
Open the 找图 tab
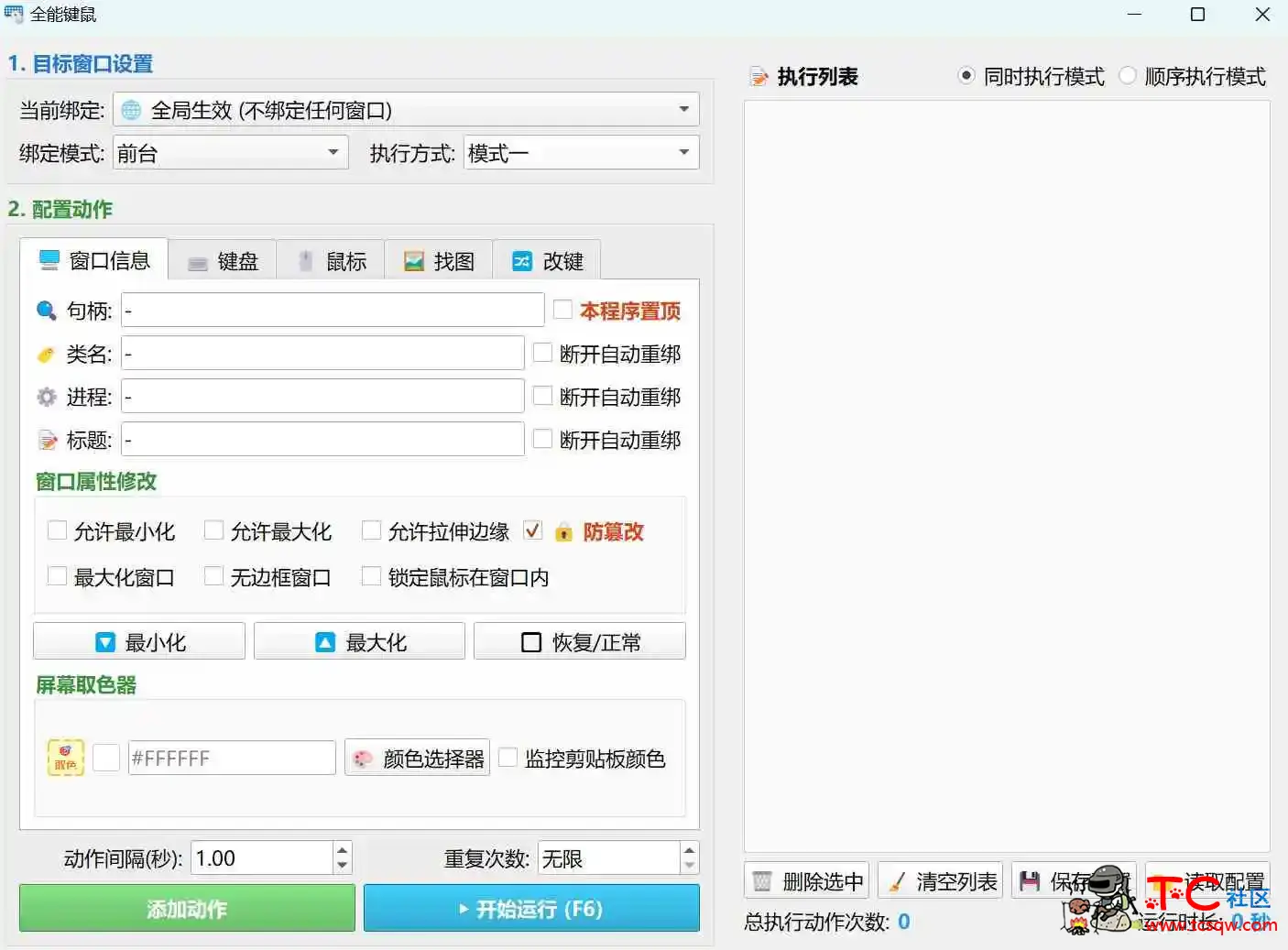439,262
